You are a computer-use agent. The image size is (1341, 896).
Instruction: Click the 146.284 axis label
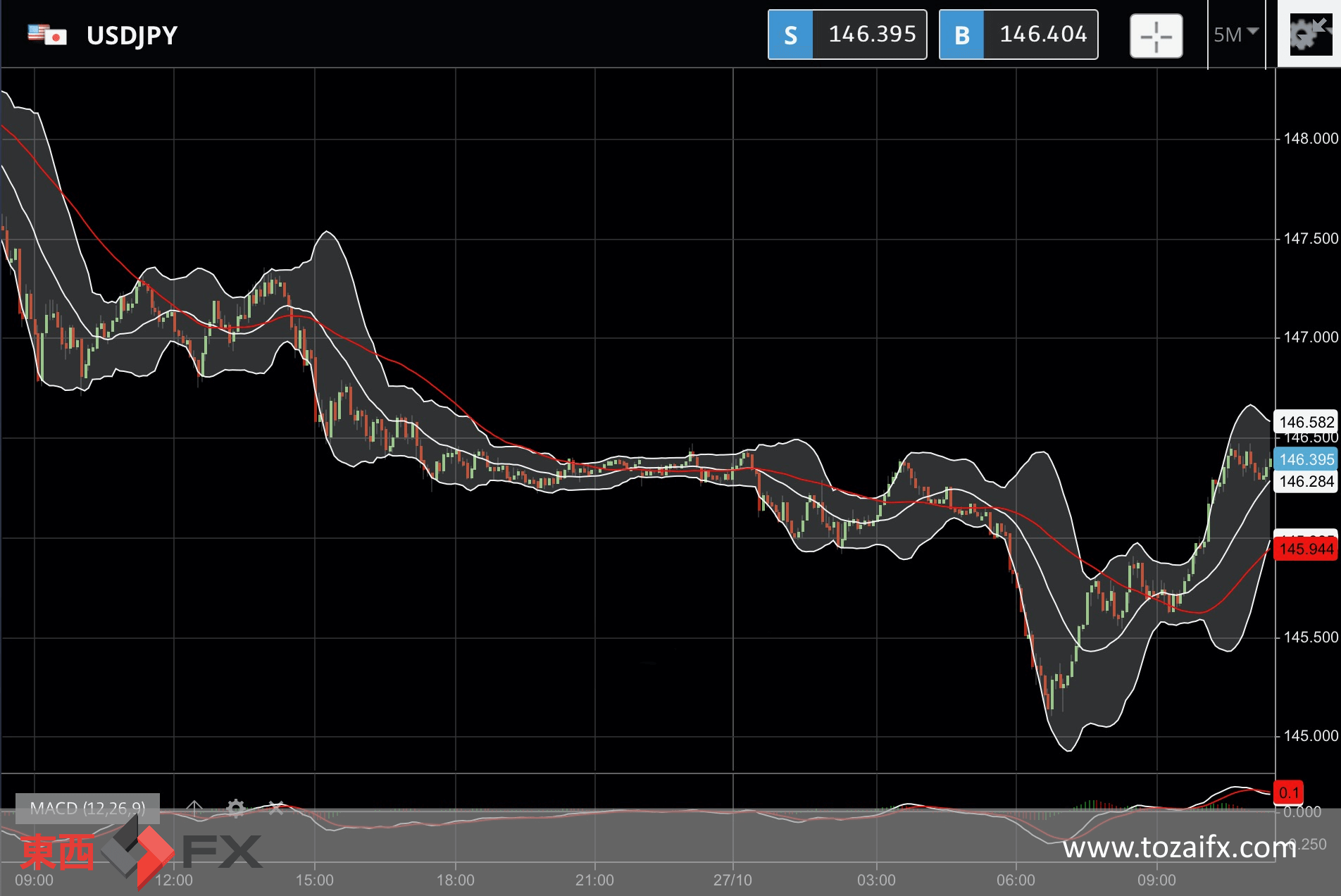1306,482
